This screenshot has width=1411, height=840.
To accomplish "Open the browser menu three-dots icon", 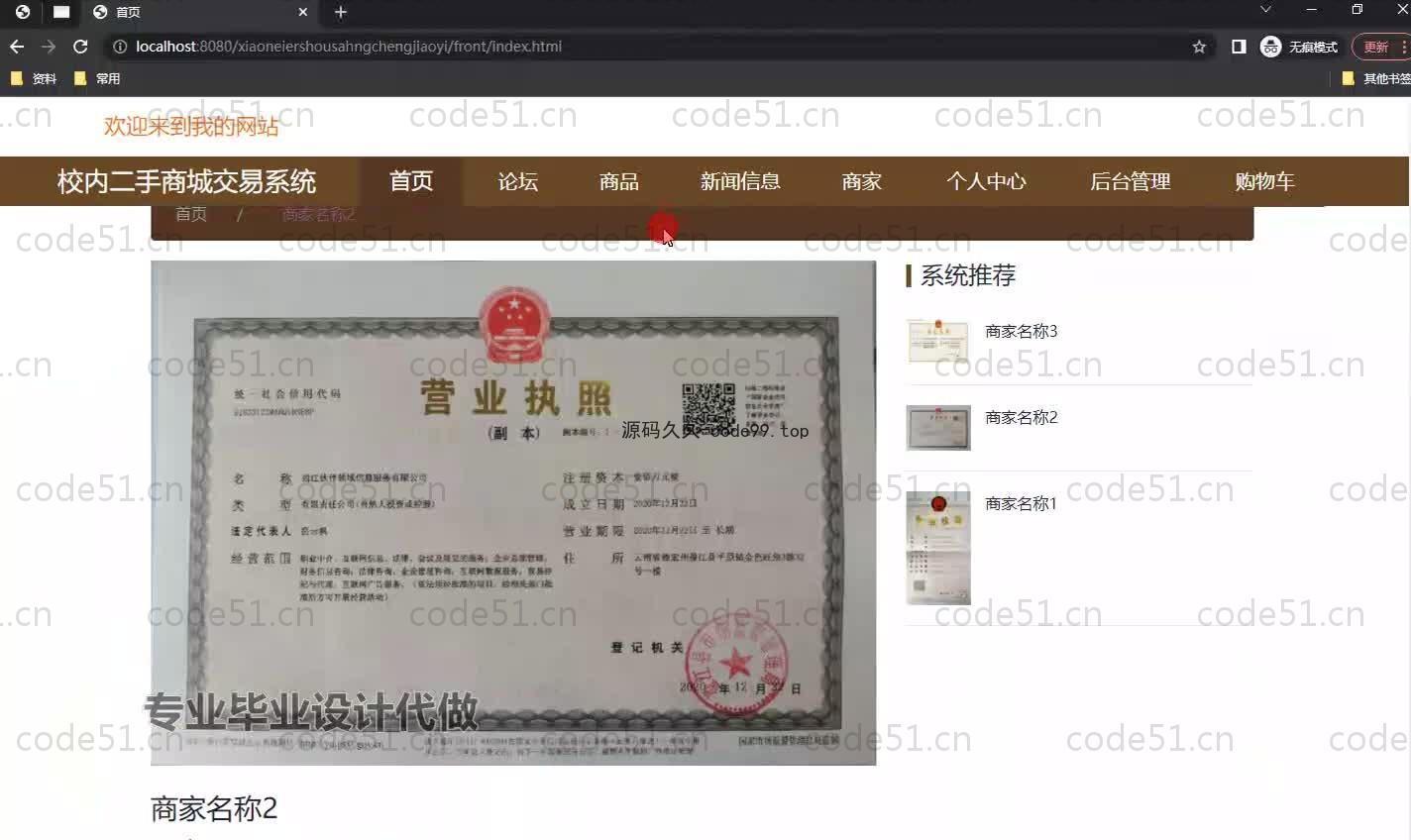I will 1404,47.
